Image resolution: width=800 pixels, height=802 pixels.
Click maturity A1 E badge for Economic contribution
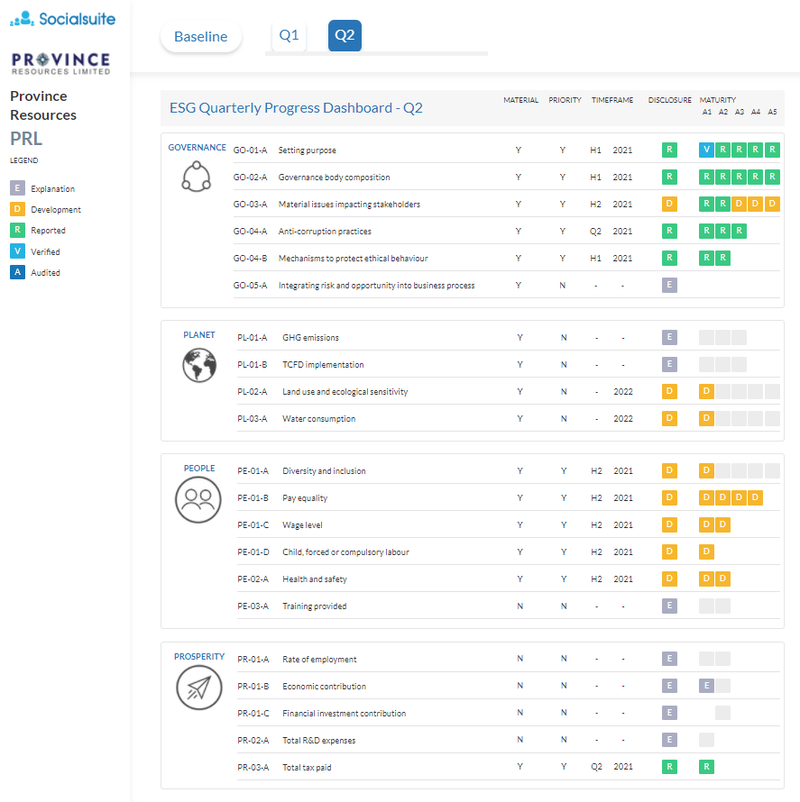(706, 685)
